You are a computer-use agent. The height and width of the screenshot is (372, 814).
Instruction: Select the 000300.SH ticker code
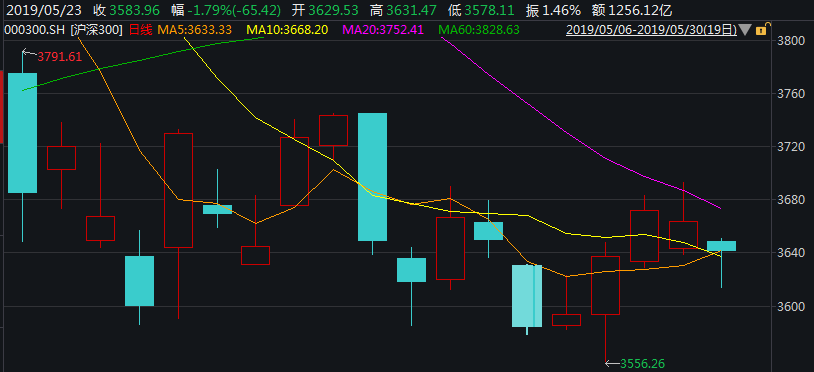(35, 30)
